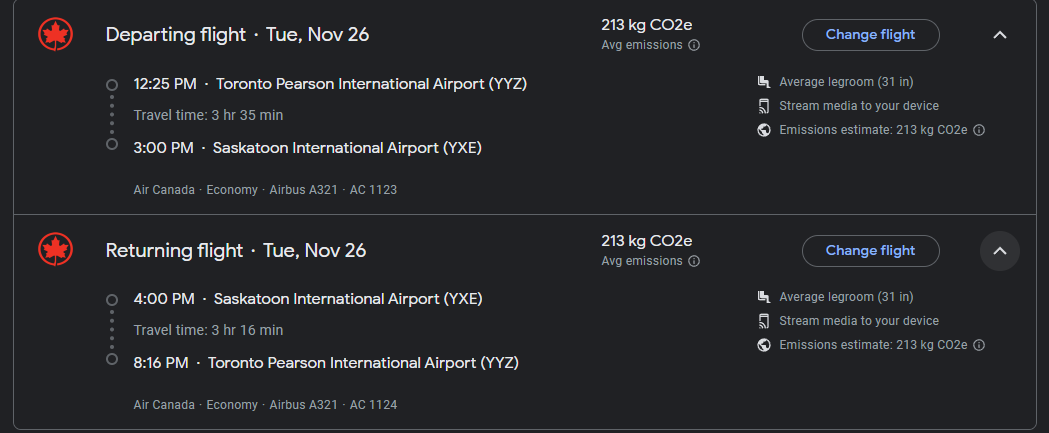Viewport: 1049px width, 433px height.
Task: Click the departing flight emissions globe icon
Action: click(764, 130)
